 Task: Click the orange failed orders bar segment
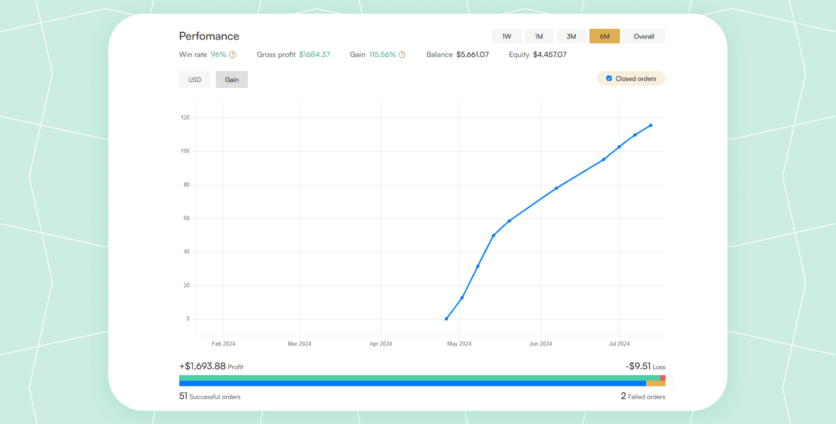pyautogui.click(x=655, y=383)
